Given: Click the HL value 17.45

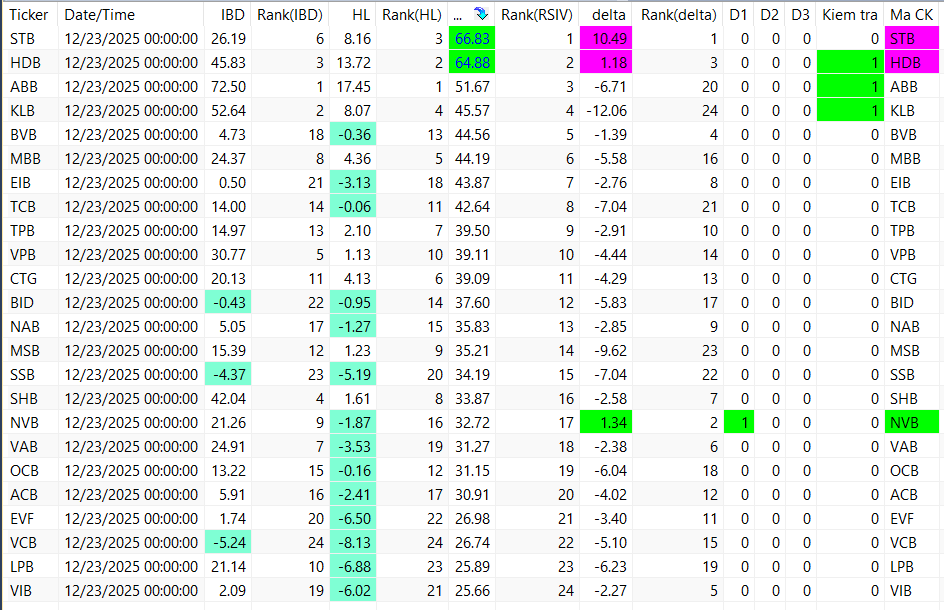Looking at the screenshot, I should (x=353, y=87).
